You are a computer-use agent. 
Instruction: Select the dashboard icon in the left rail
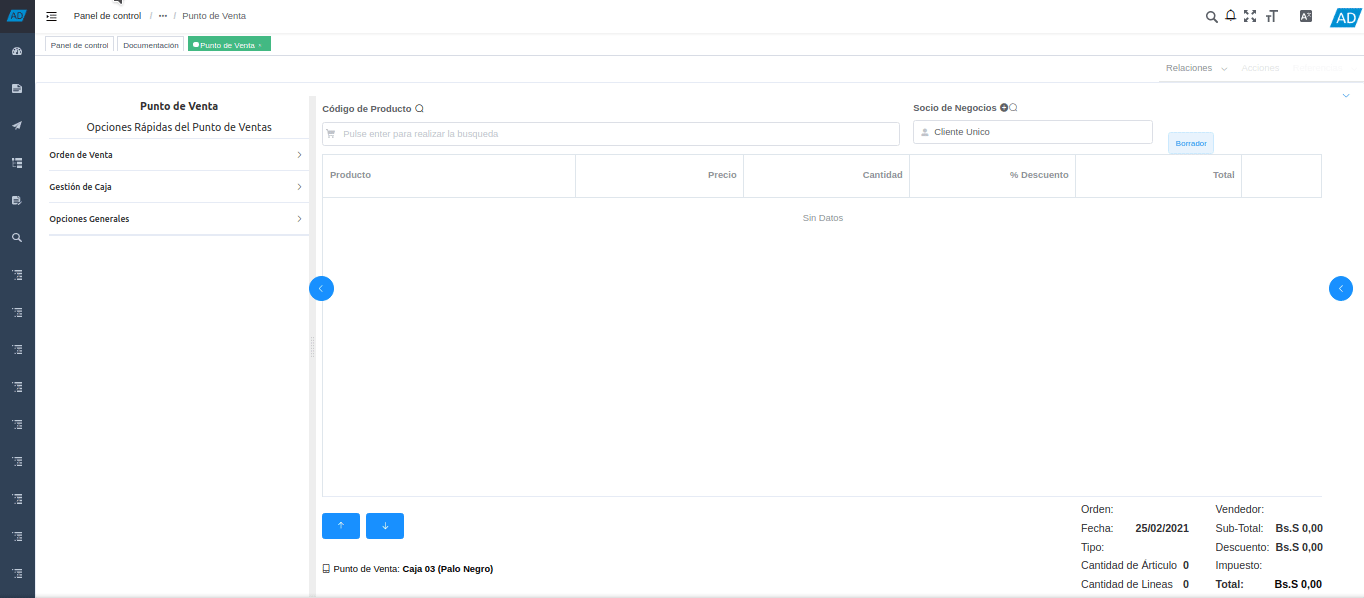(x=16, y=50)
